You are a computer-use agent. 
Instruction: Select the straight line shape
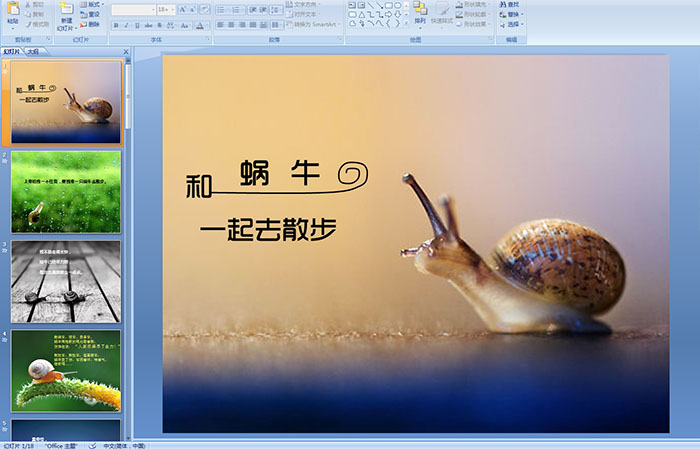[x=371, y=5]
